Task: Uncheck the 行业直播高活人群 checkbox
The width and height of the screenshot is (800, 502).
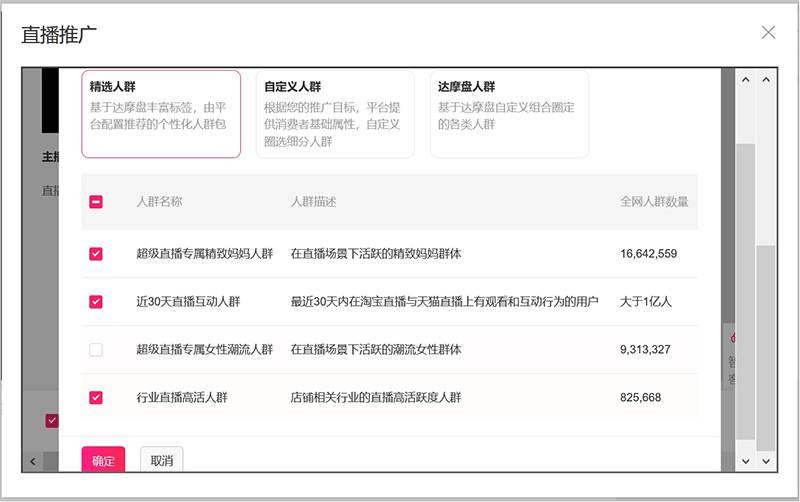Action: coord(96,397)
